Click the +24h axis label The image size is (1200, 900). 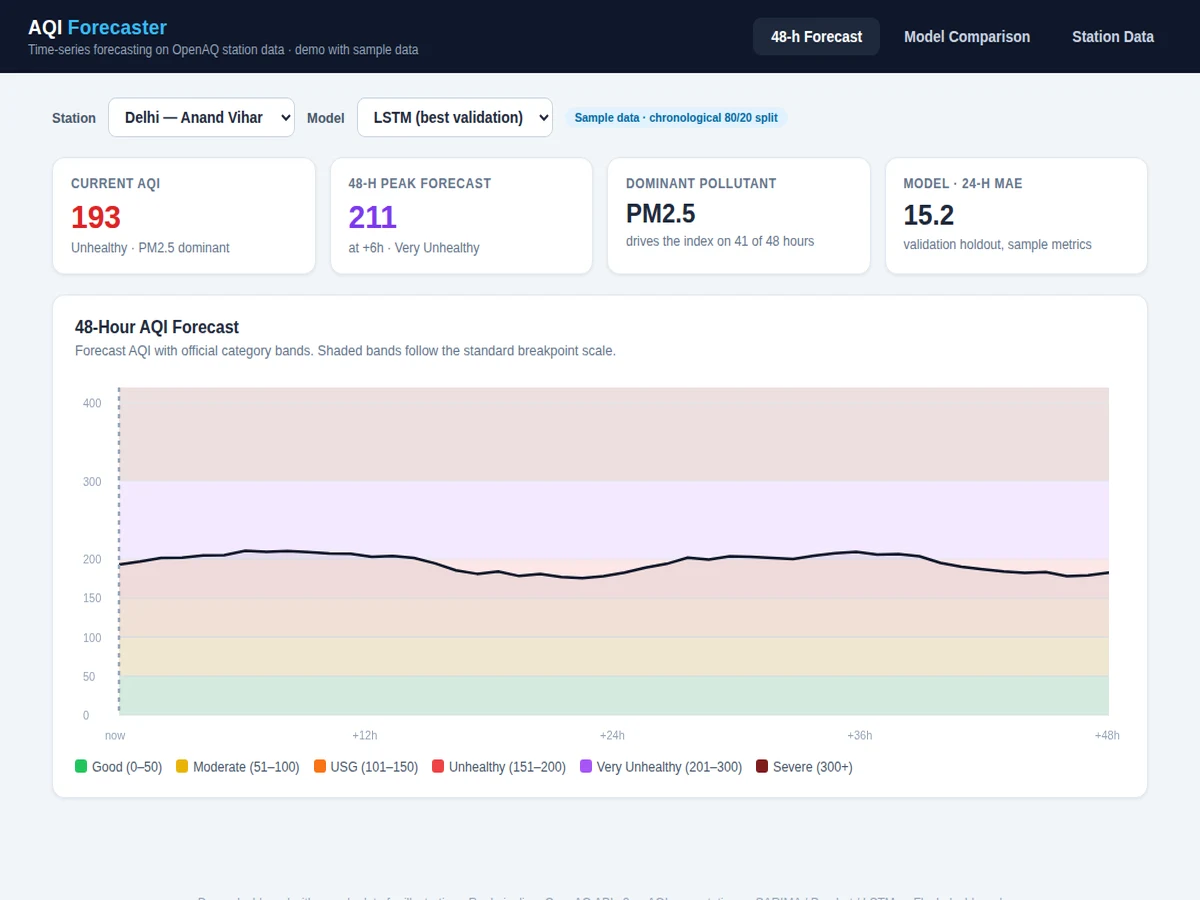coord(612,735)
